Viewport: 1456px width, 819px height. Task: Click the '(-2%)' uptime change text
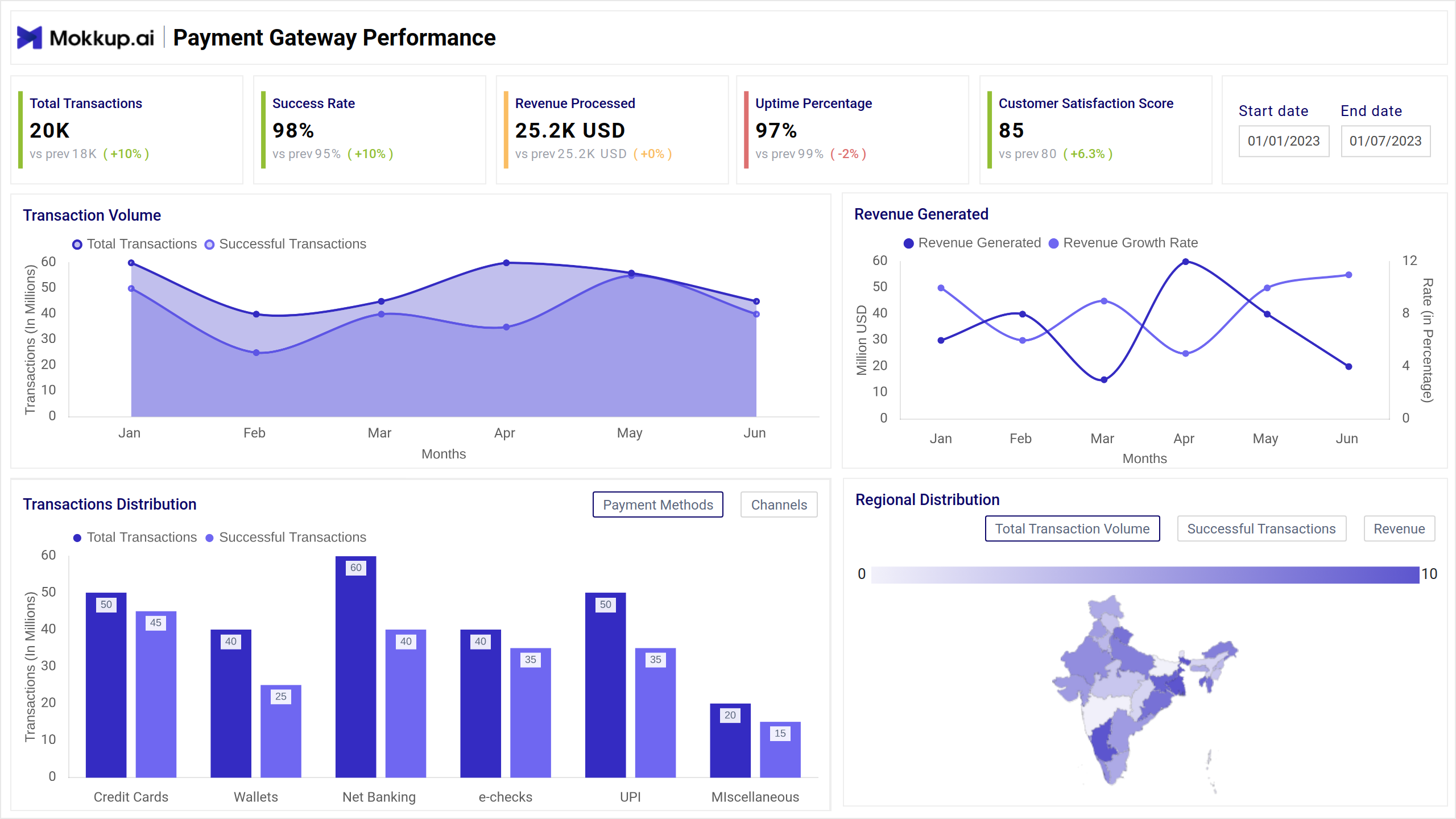point(848,154)
